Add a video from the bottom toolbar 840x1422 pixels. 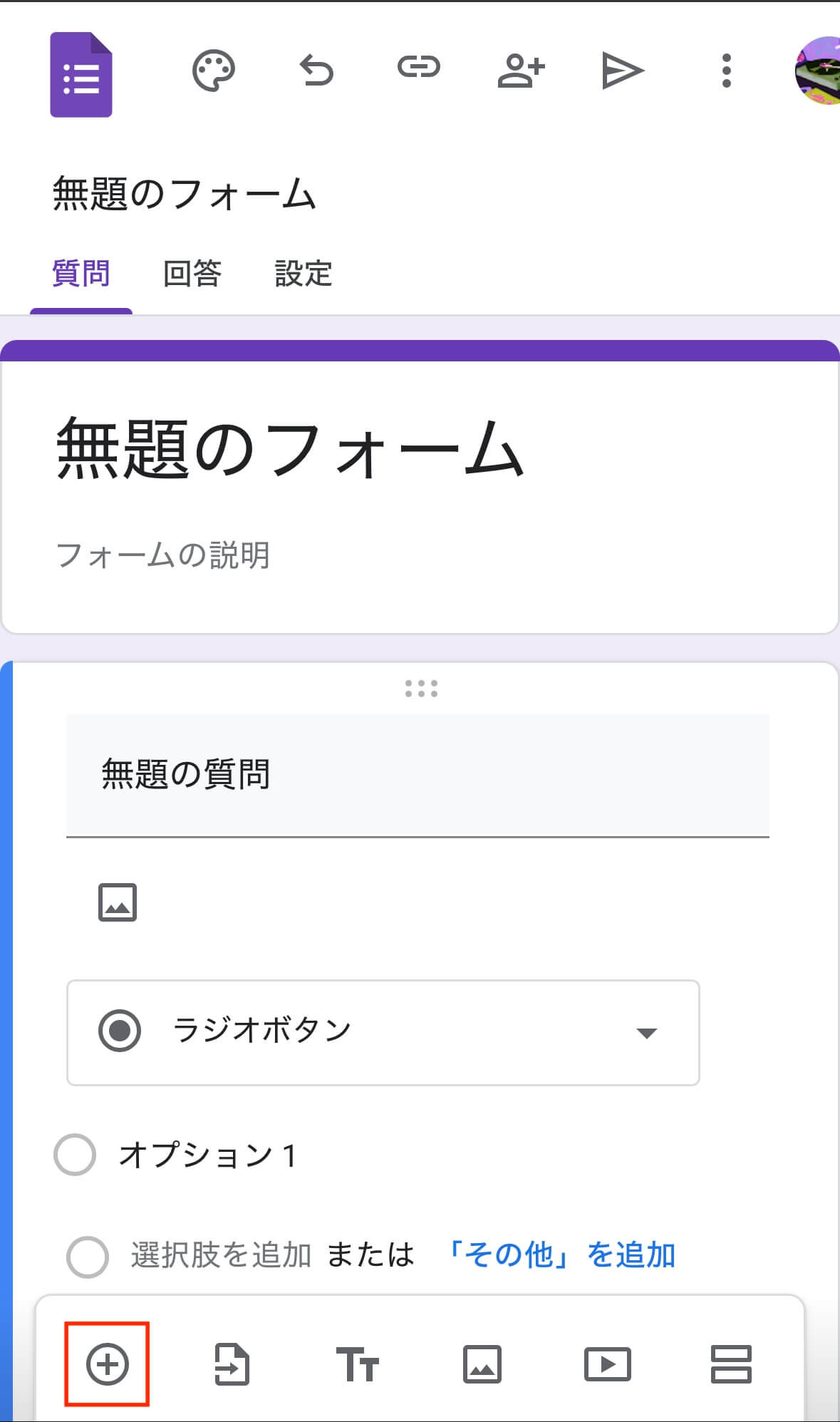[607, 1364]
